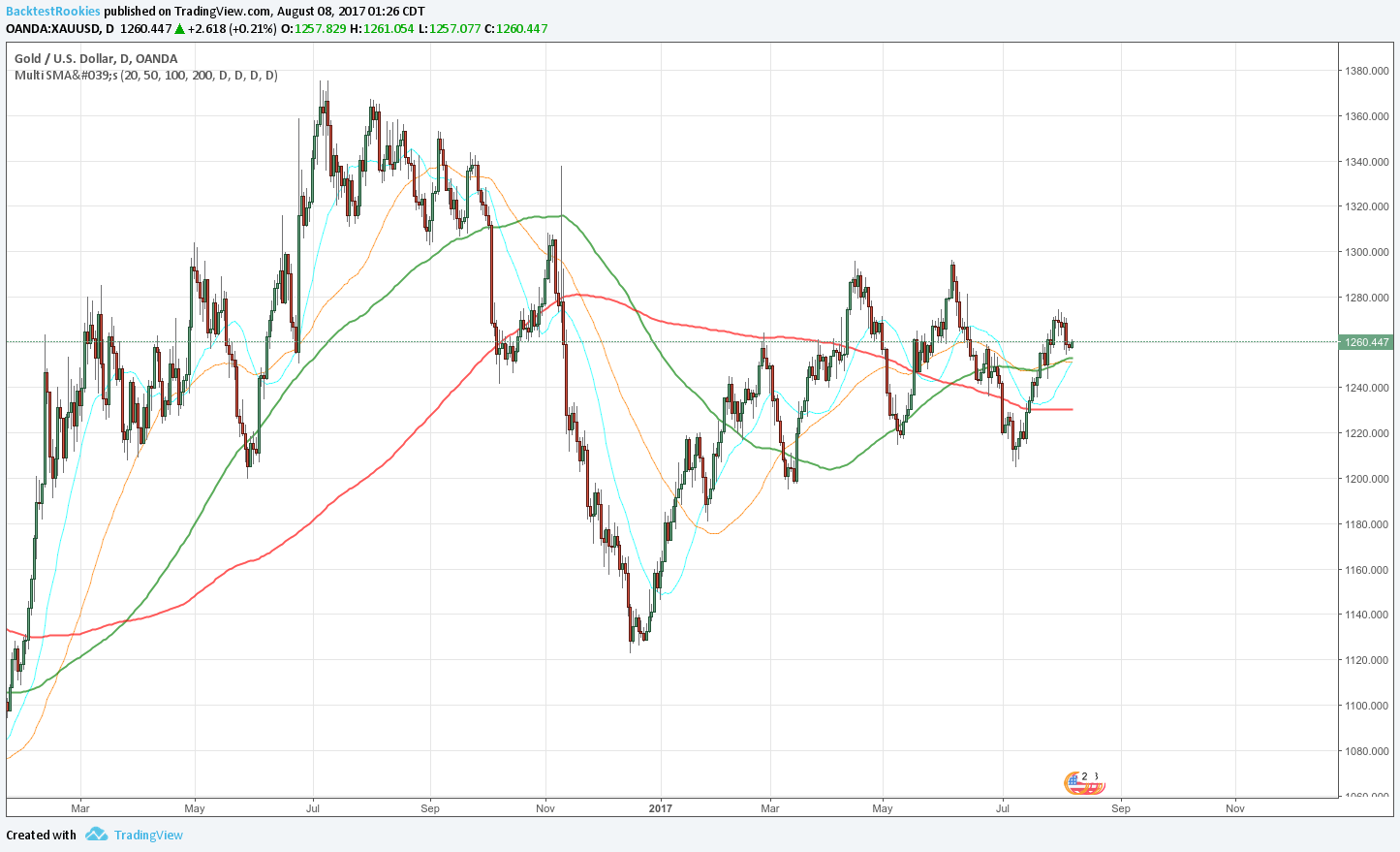This screenshot has height=852, width=1400.
Task: Click the 1320.000 price axis label
Action: [1368, 206]
